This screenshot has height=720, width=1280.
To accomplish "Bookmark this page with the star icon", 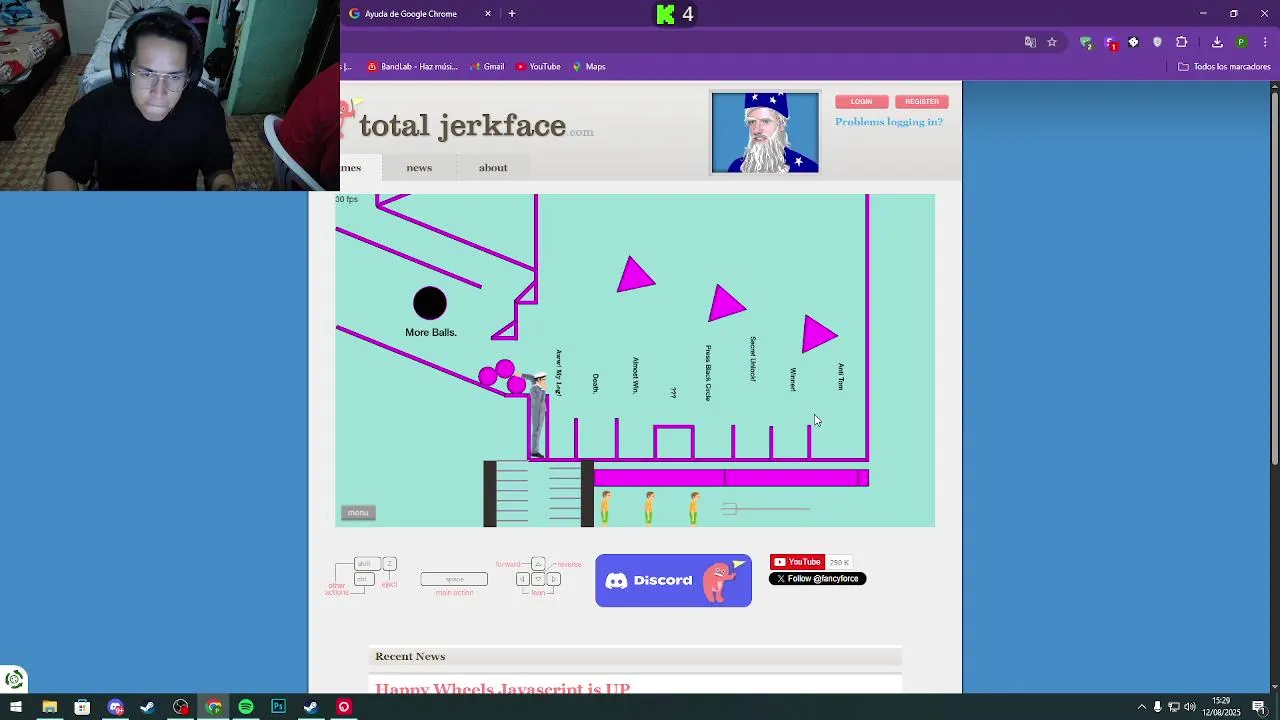I will coord(1052,42).
